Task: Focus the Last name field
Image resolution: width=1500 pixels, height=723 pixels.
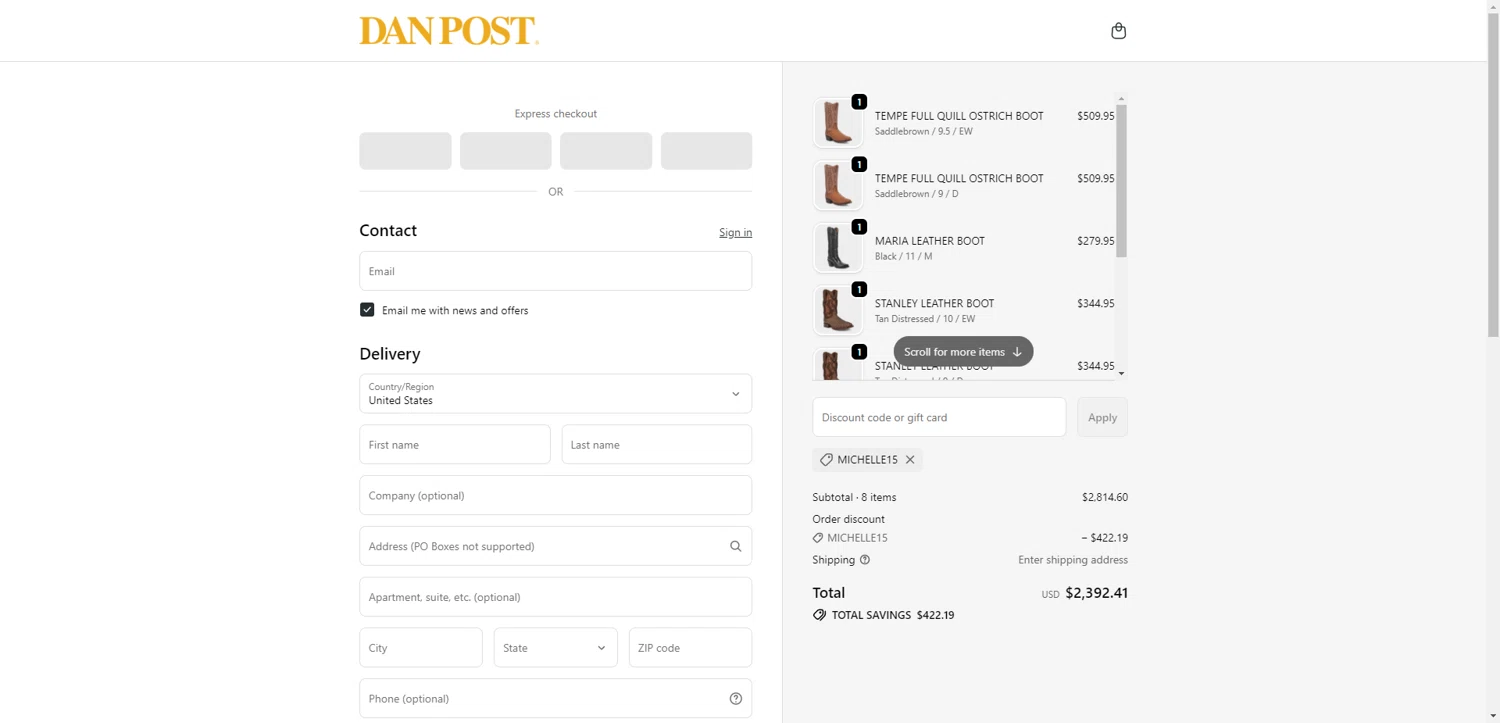Action: pos(656,445)
